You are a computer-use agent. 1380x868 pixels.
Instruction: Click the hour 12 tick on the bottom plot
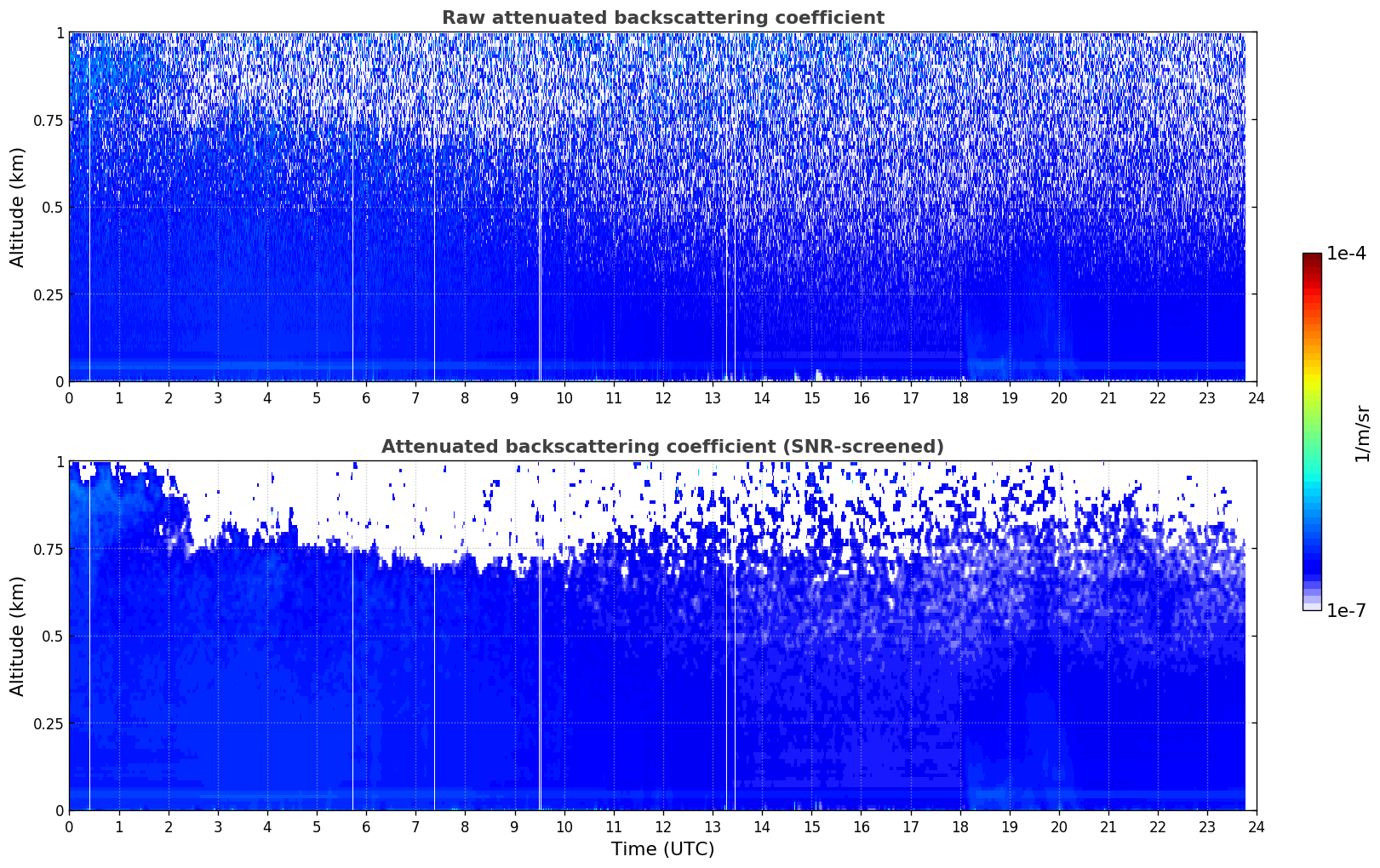click(x=662, y=827)
